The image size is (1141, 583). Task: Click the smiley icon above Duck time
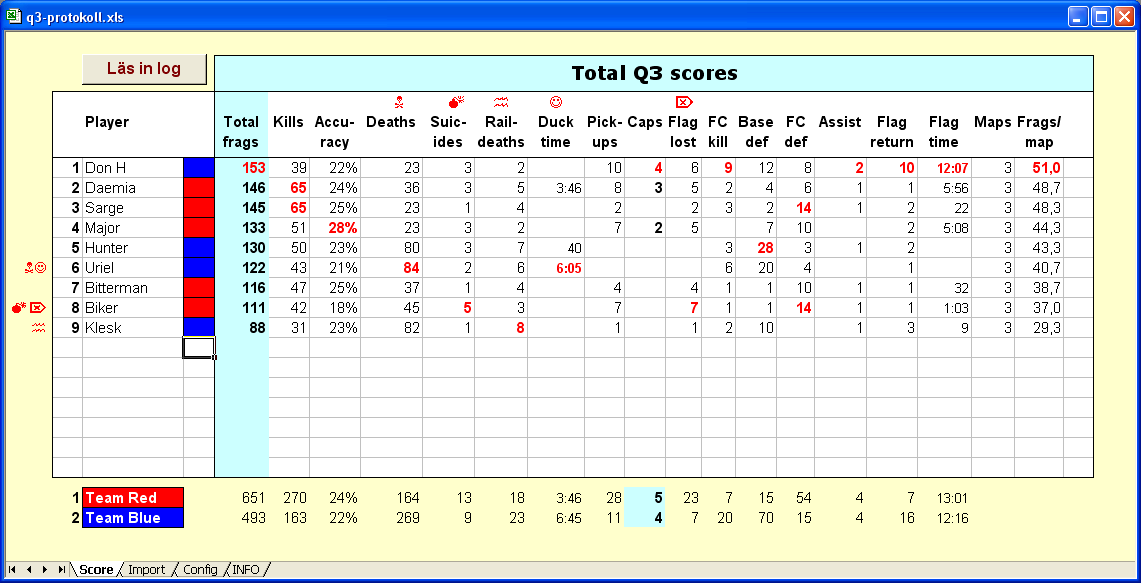point(556,101)
